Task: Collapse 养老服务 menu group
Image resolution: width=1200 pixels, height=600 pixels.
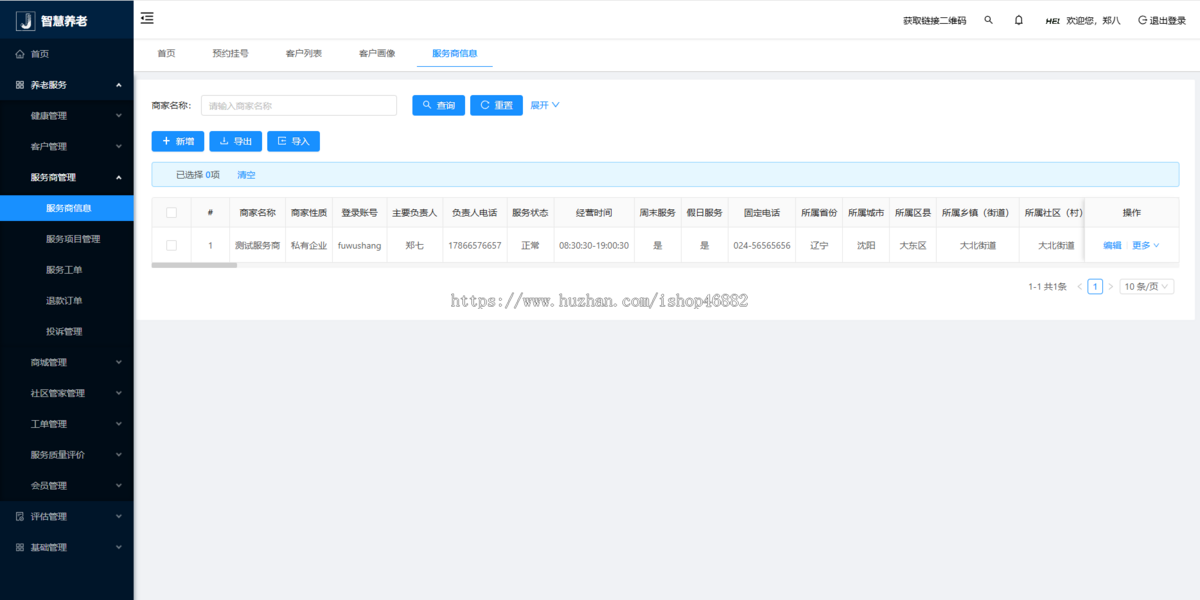Action: click(x=66, y=85)
